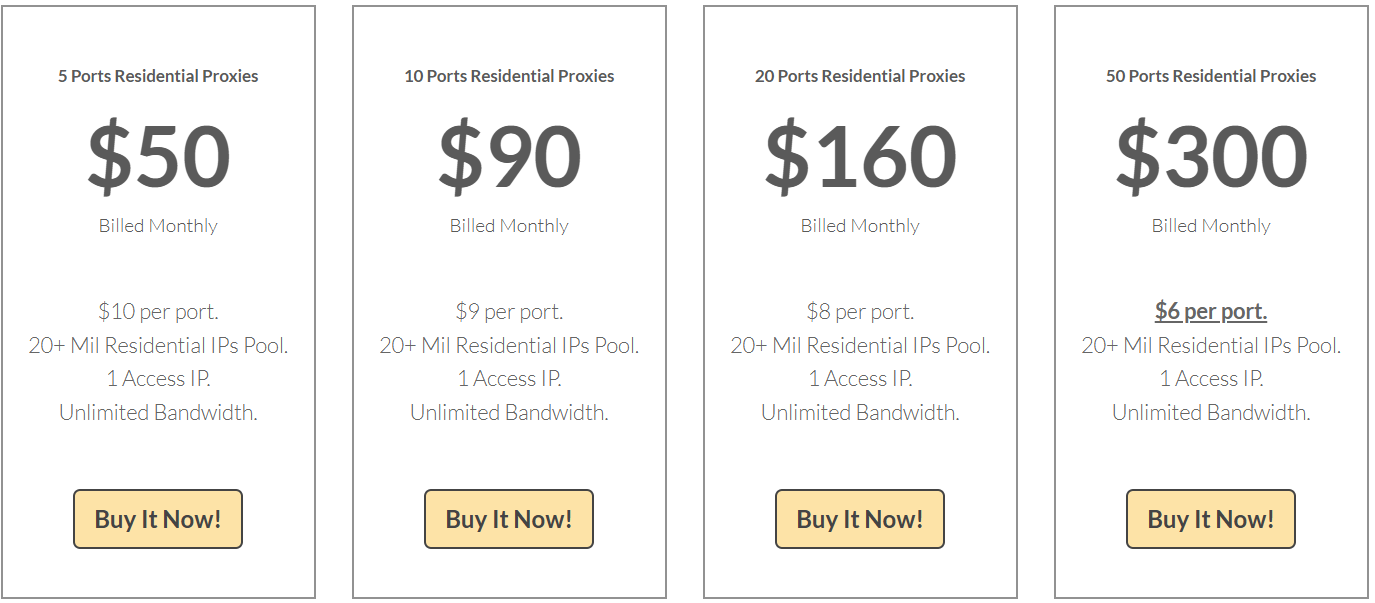Click Billed Monthly under the $50 price
Screen dimensions: 1375x603
pos(158,226)
